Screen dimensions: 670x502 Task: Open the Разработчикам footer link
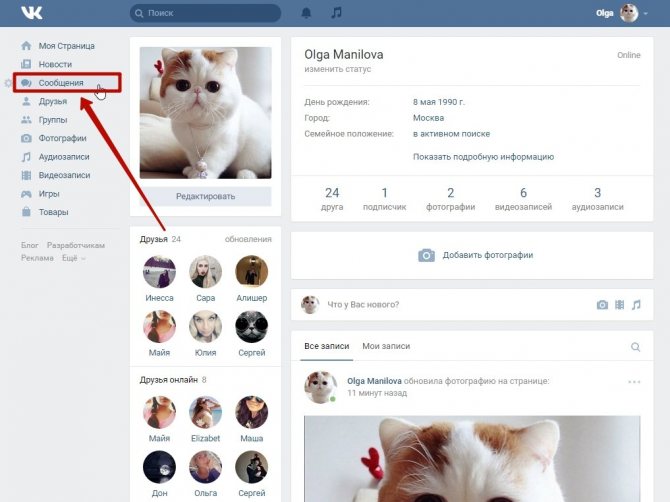76,245
